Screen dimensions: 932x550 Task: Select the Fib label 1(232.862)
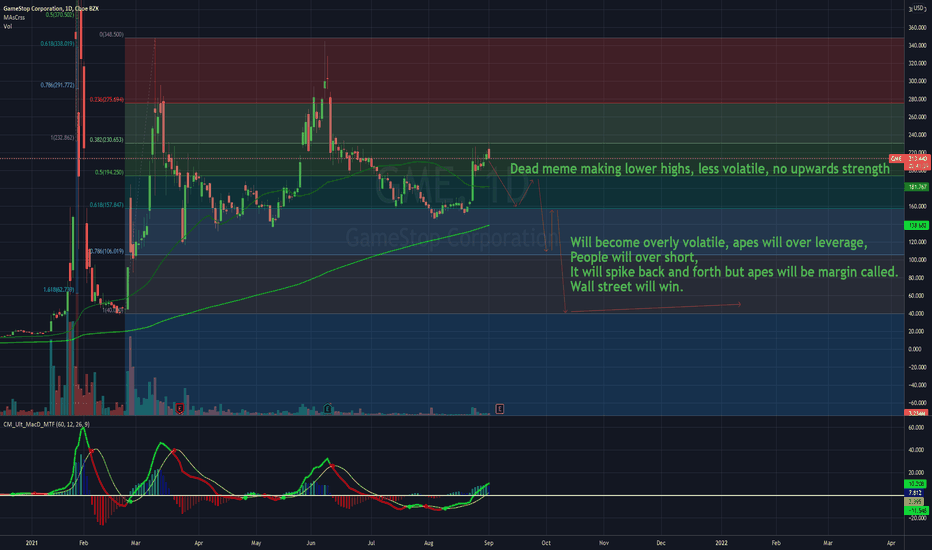click(62, 138)
